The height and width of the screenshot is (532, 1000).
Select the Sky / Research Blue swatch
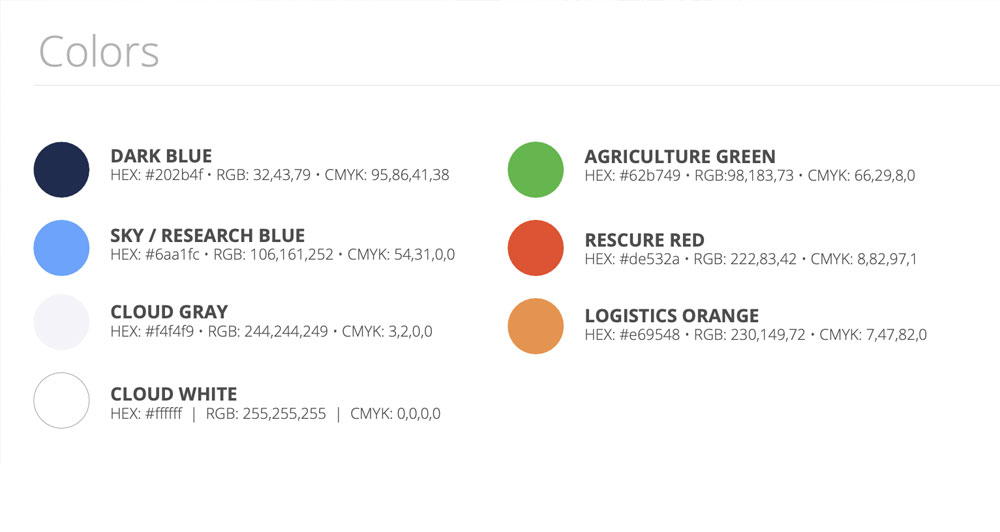[62, 247]
